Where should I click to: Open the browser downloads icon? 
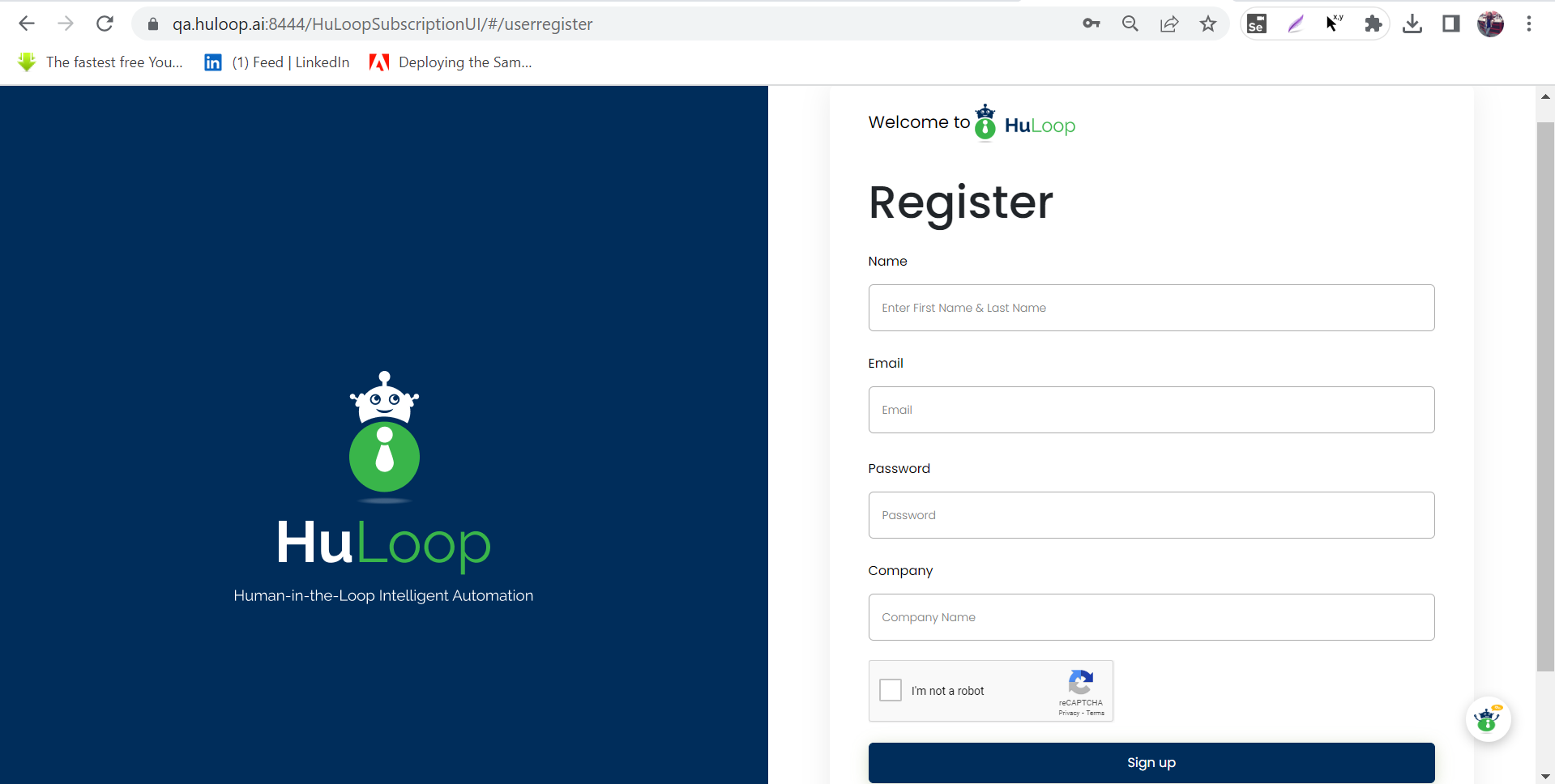pyautogui.click(x=1412, y=23)
